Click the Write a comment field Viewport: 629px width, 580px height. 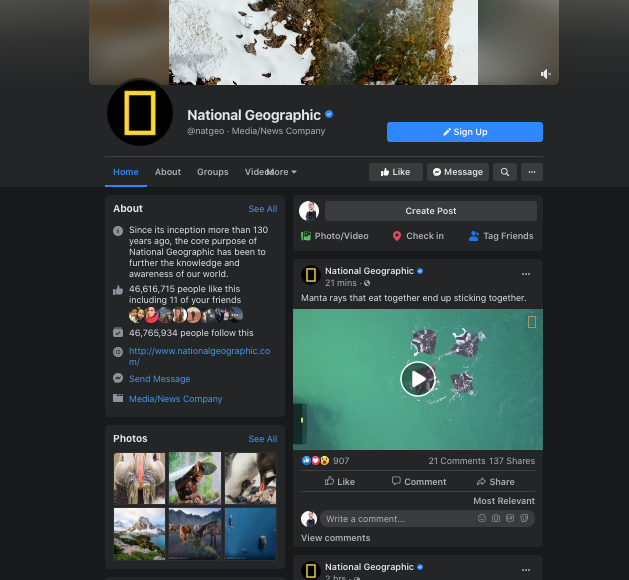427,519
